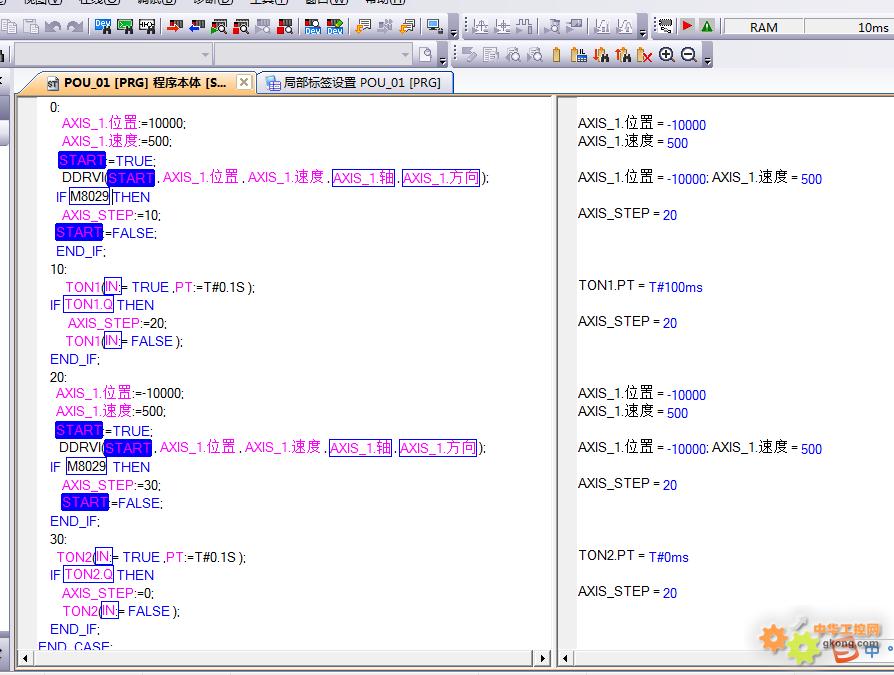Jump to next bookmark down-arrow icon
Viewport: 894px width, 675px height.
point(600,55)
